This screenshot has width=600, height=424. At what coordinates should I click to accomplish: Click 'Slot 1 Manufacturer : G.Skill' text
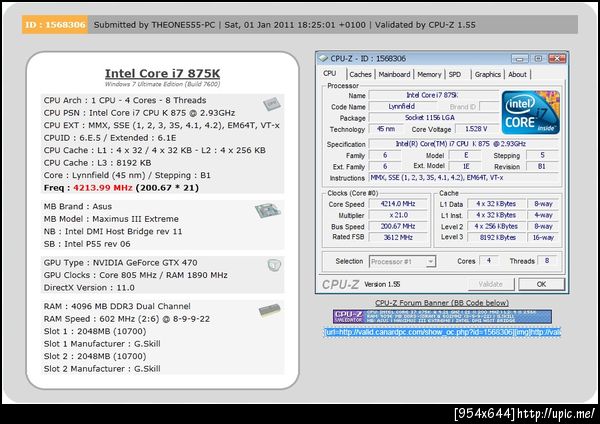tap(102, 344)
